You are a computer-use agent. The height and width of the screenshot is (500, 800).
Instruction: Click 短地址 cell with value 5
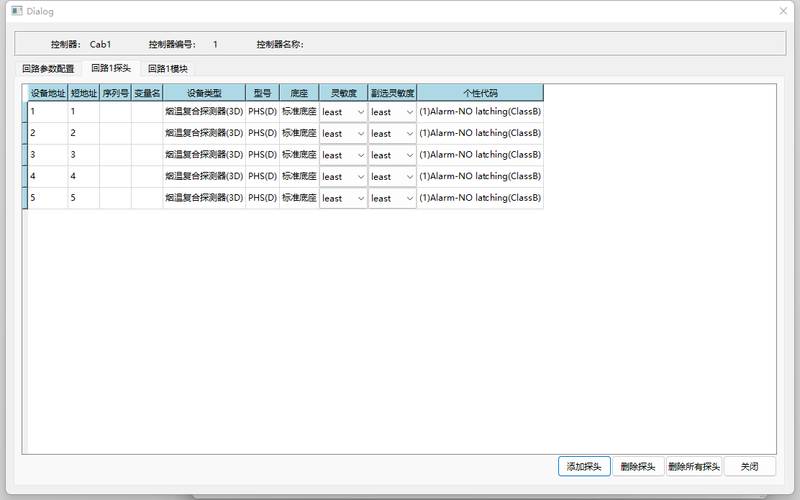[84, 198]
